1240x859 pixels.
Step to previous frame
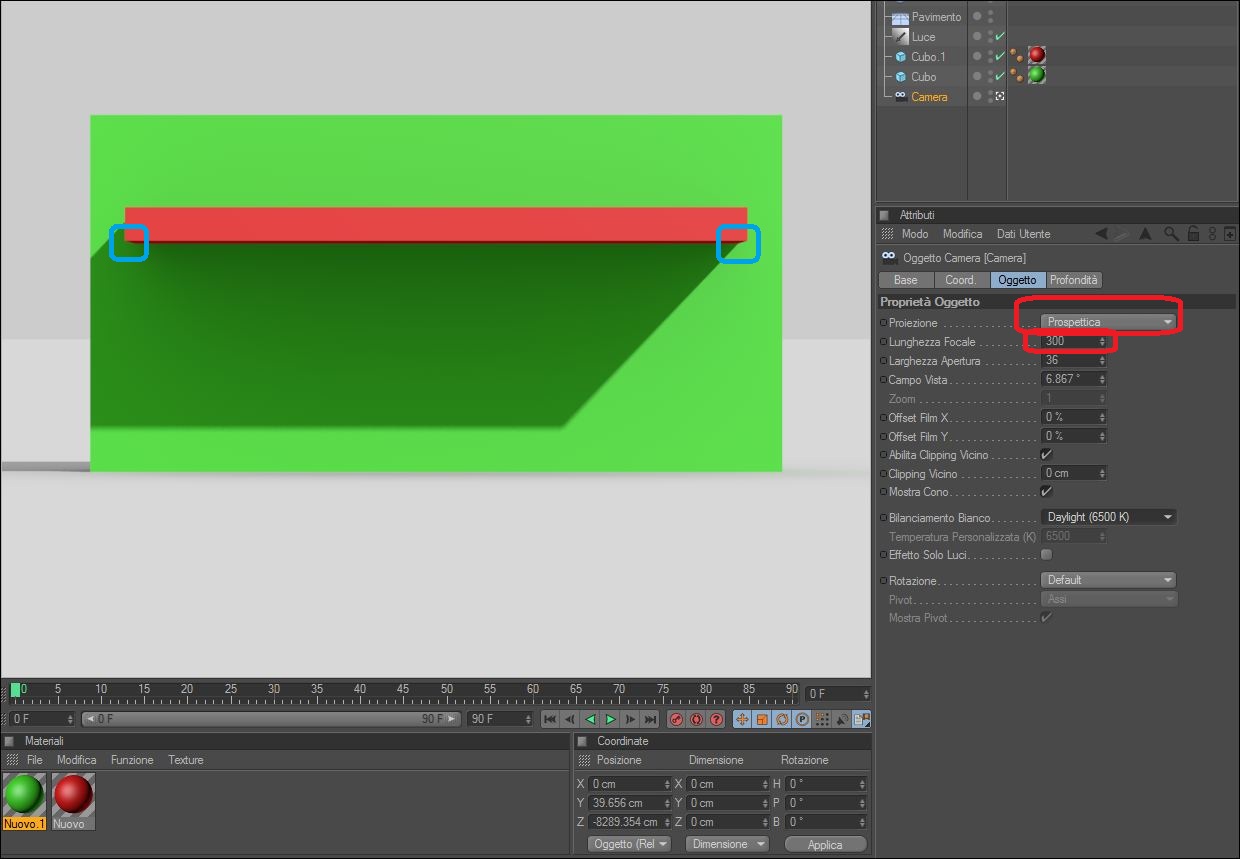570,719
